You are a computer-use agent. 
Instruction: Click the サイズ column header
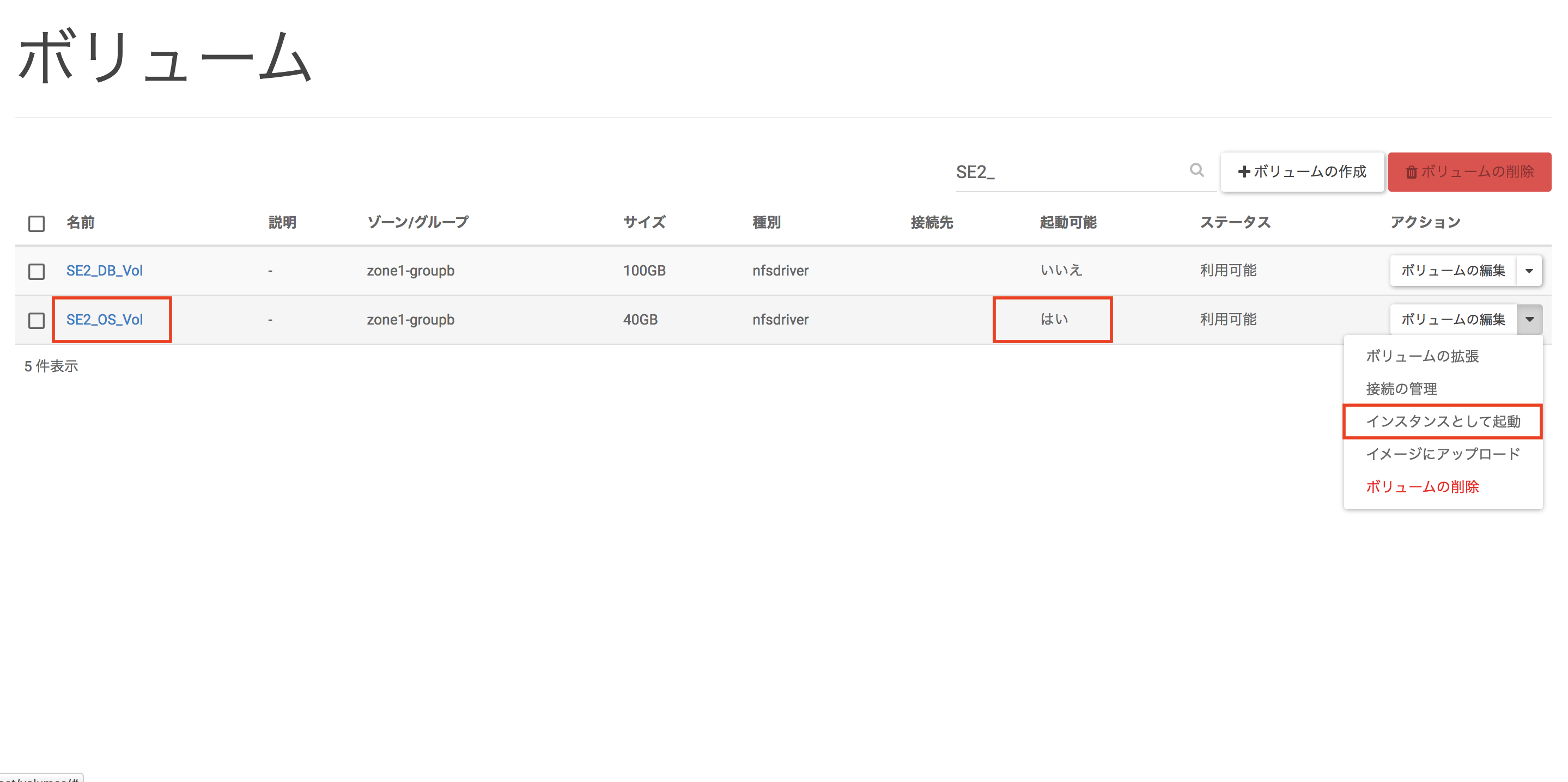point(644,223)
